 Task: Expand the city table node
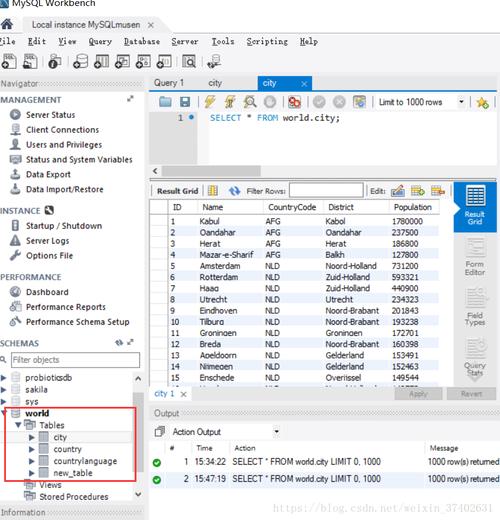click(32, 437)
